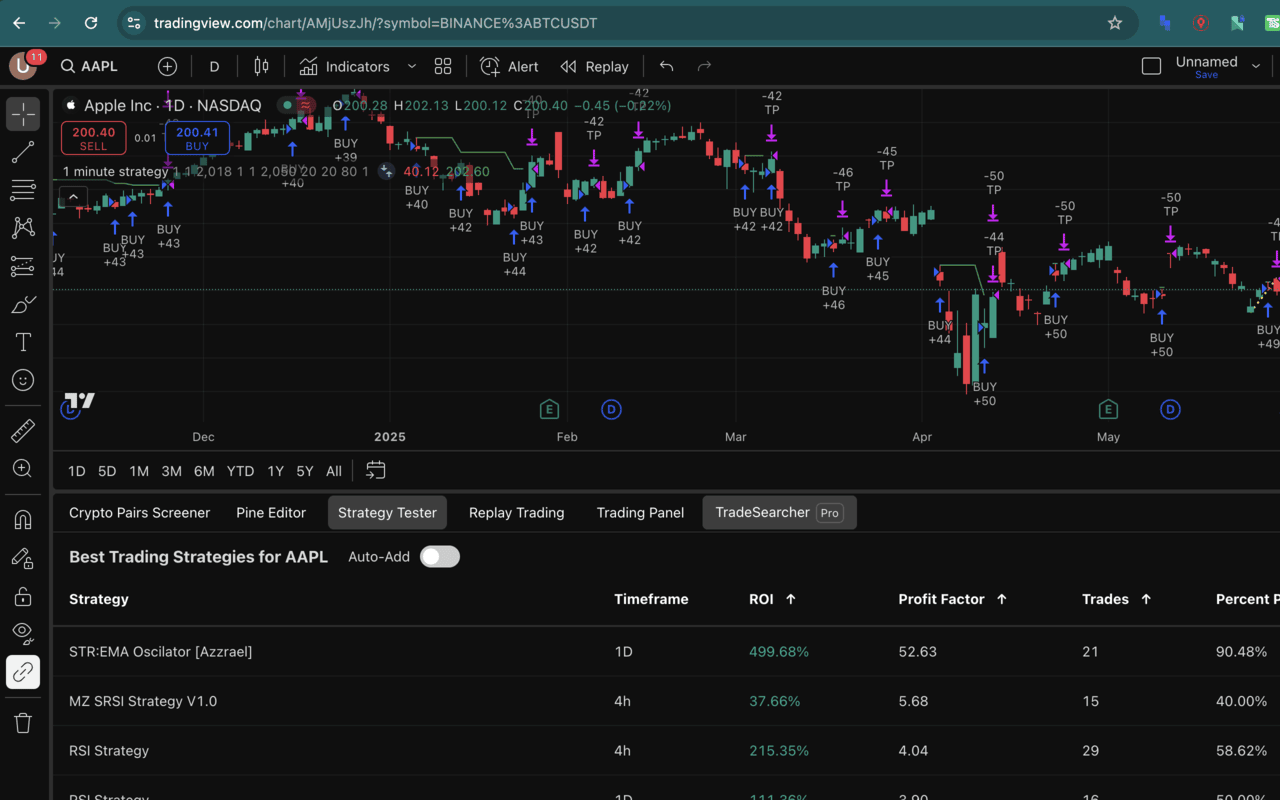Sort table by Profit Factor column
This screenshot has height=800, width=1280.
952,599
